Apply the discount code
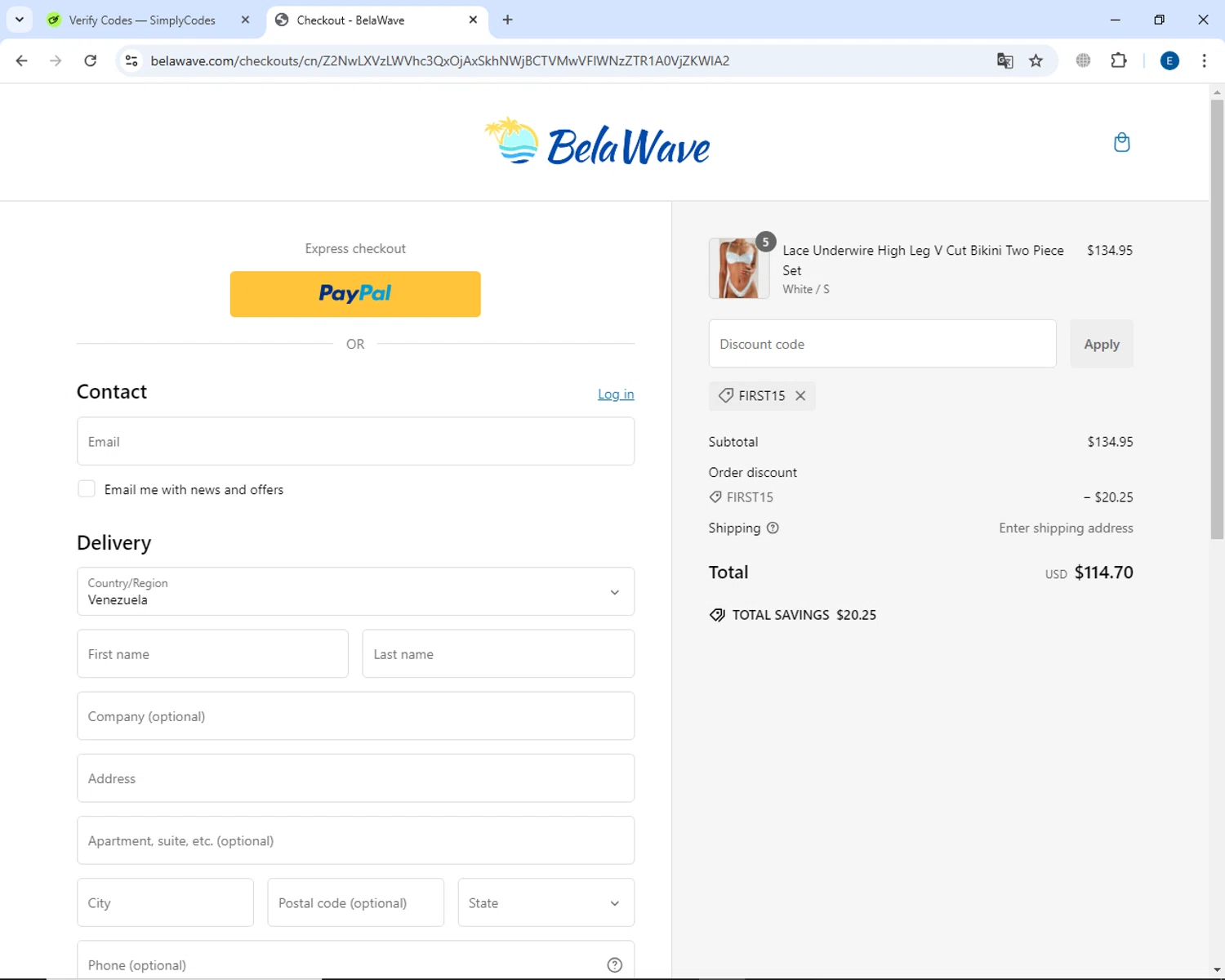 coord(1102,344)
